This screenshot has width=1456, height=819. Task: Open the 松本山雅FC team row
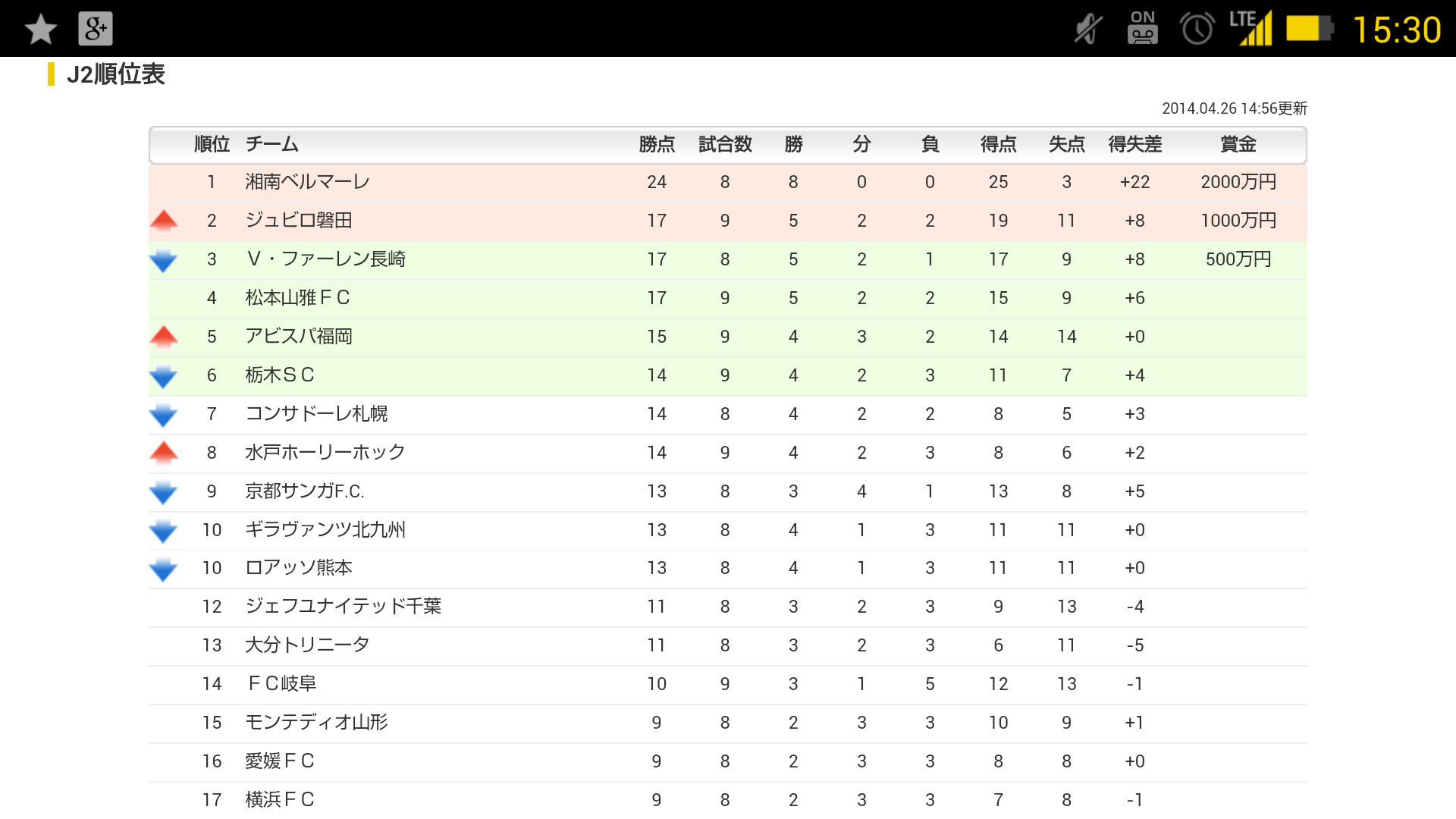[297, 298]
